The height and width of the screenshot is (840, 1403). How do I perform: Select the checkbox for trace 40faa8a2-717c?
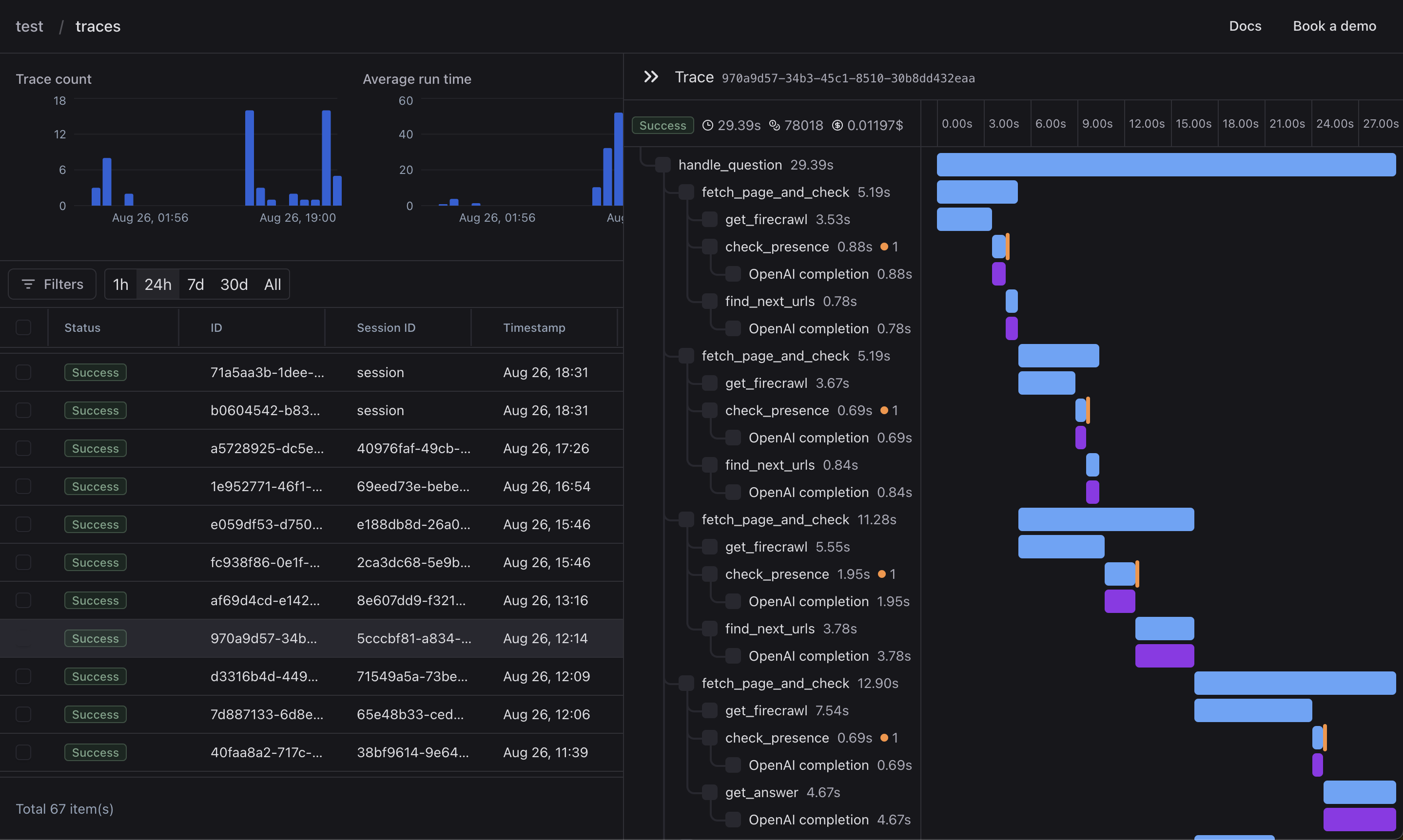tap(23, 752)
